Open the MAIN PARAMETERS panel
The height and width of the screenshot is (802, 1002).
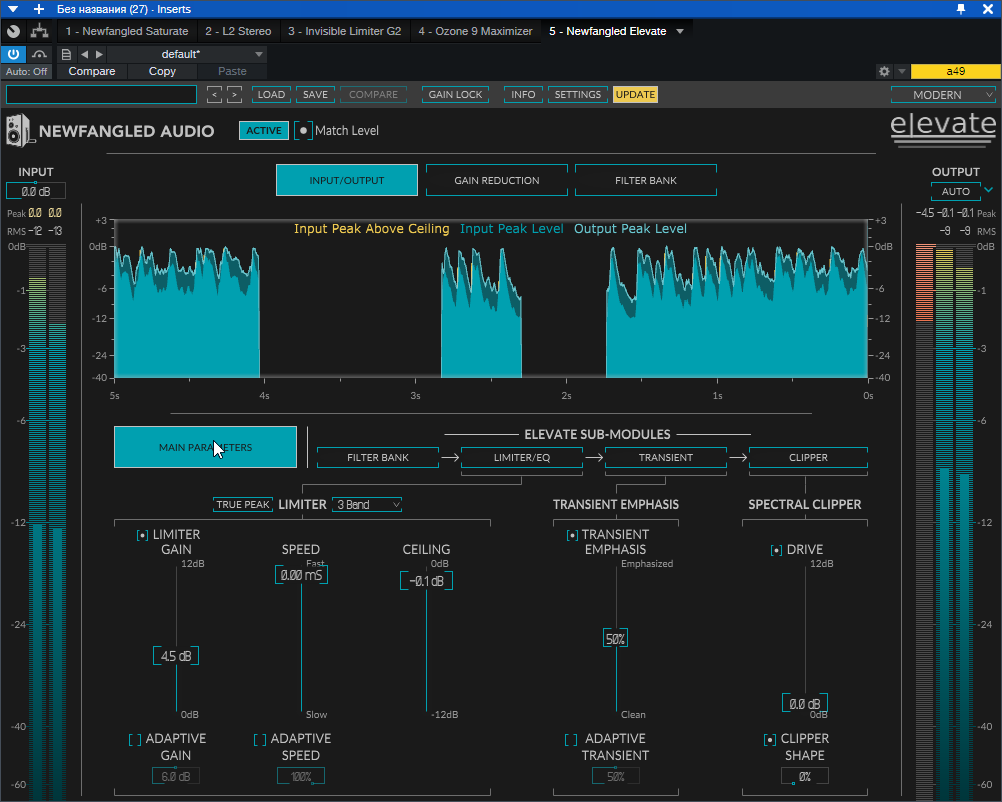click(205, 447)
